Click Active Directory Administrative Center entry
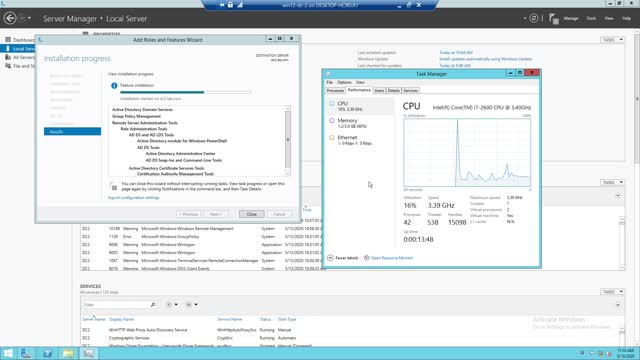Viewport: 640px width, 360px height. pyautogui.click(x=180, y=154)
